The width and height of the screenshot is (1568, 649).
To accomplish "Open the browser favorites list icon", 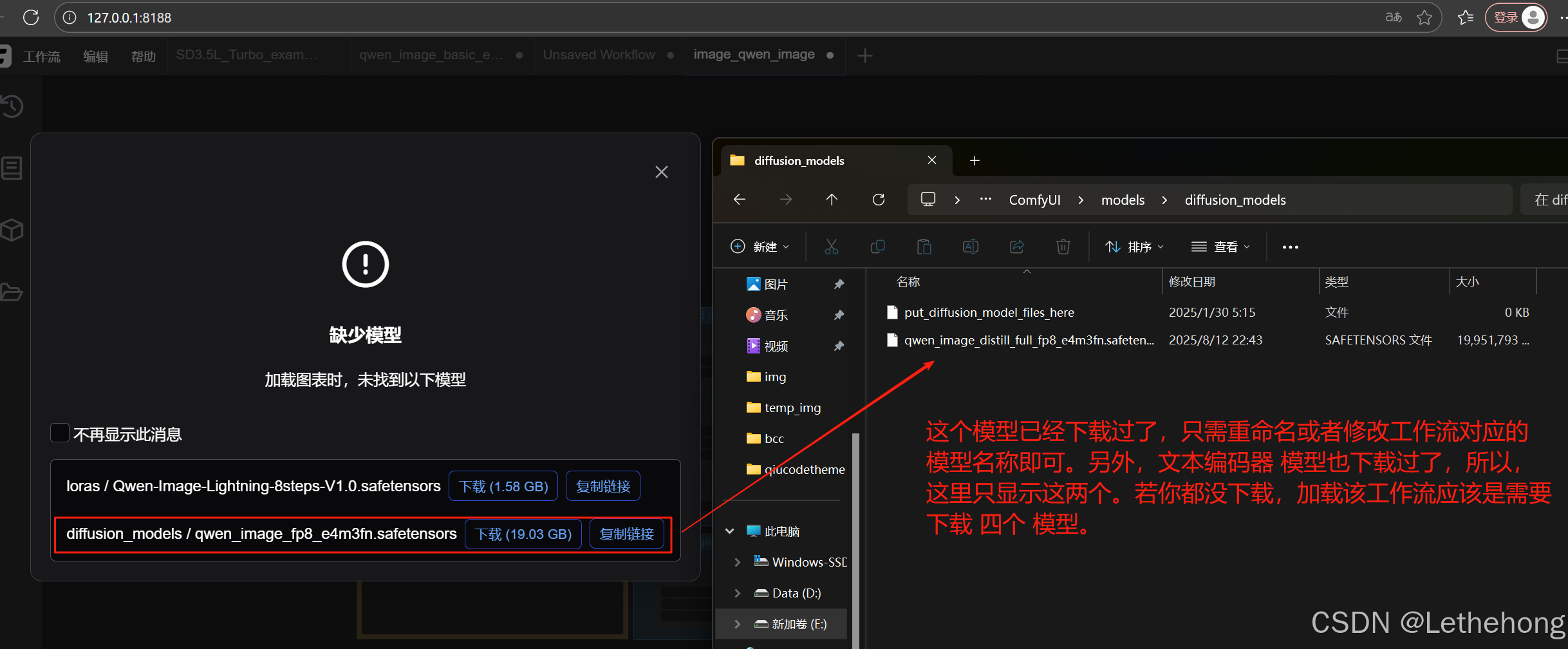I will tap(1466, 17).
